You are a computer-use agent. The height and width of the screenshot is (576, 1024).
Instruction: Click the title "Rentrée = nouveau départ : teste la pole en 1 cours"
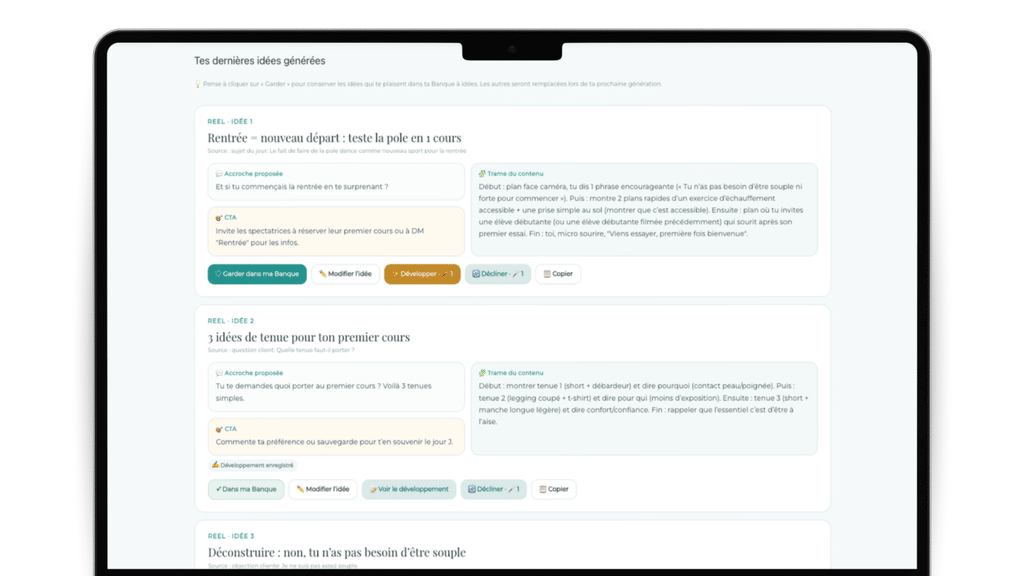(334, 138)
